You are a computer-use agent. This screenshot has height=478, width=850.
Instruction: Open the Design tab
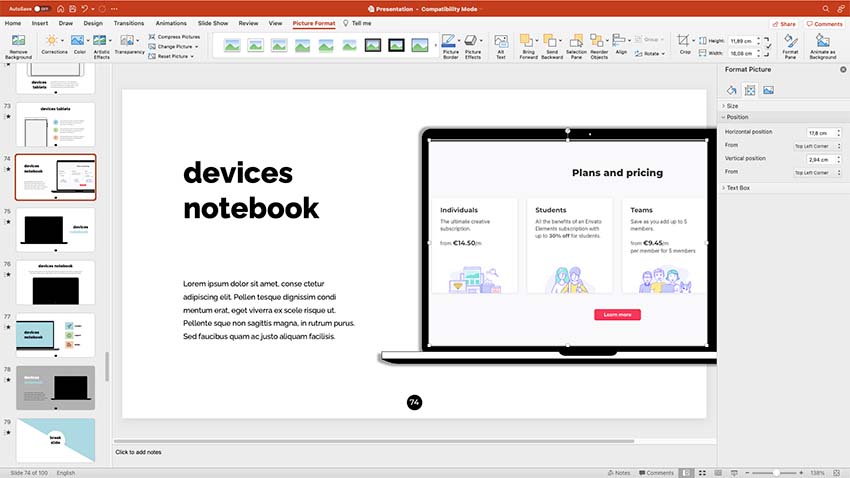point(93,23)
